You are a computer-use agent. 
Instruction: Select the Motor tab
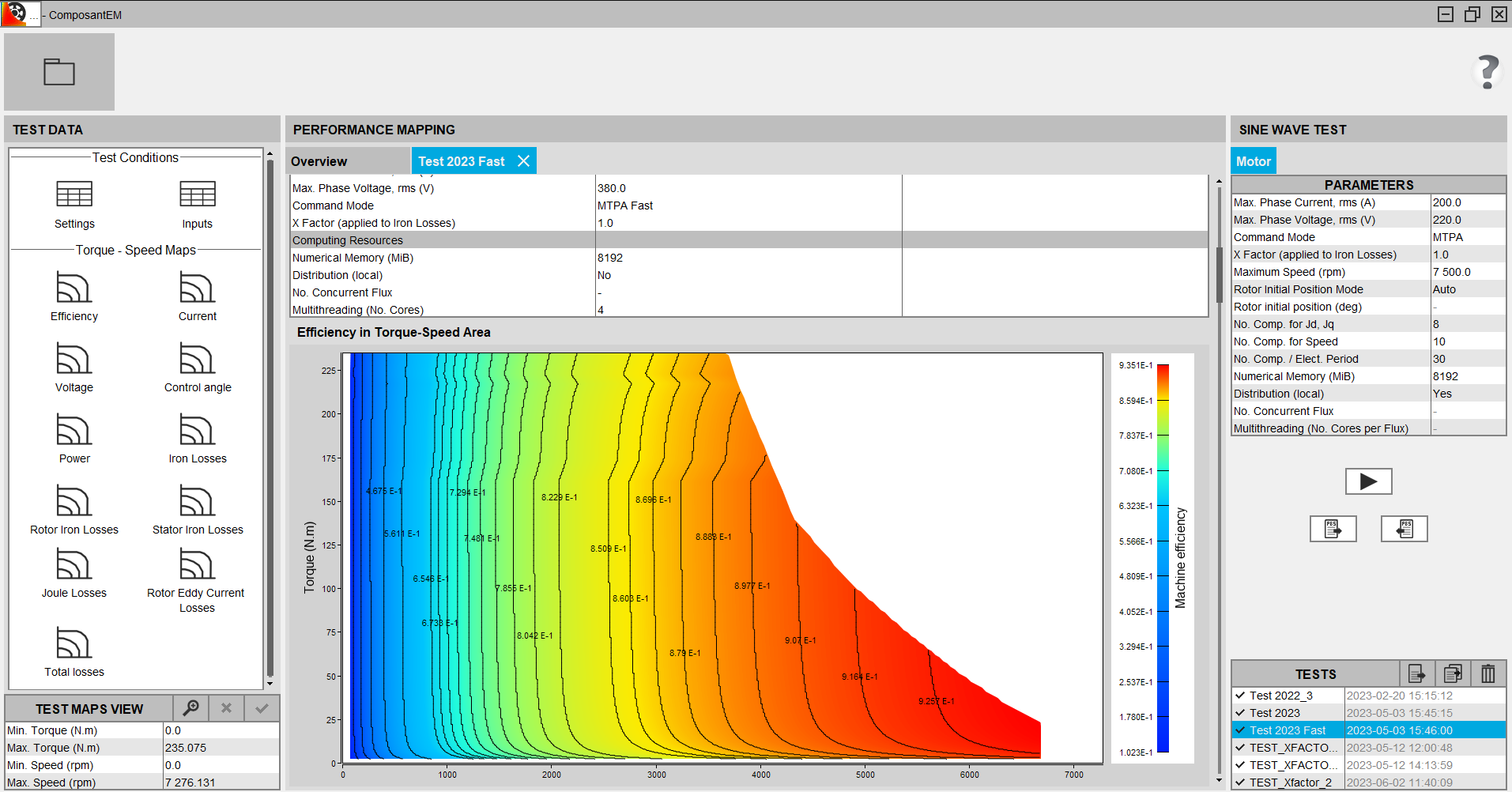(x=1253, y=161)
